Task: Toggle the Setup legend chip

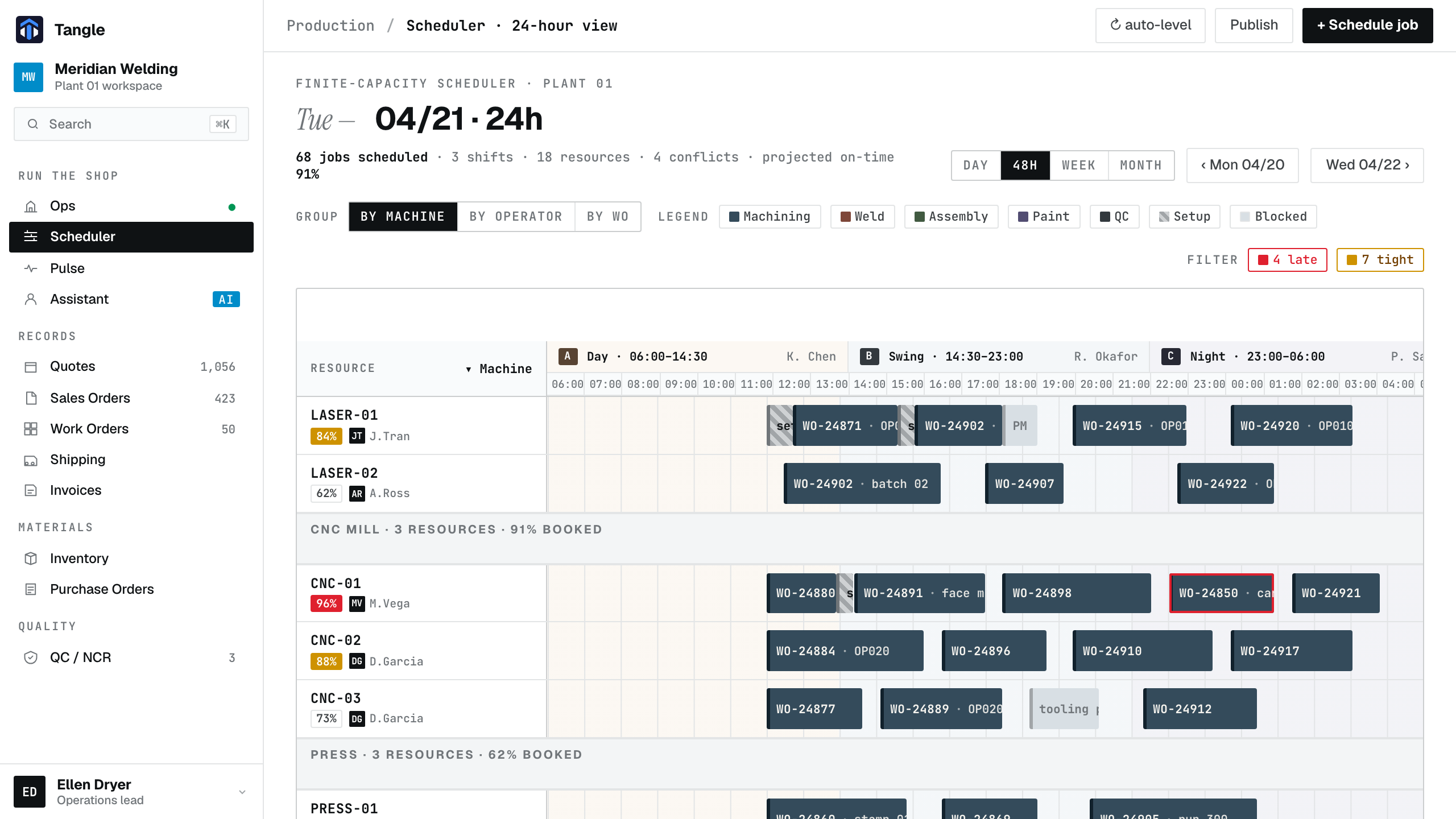Action: [1184, 217]
